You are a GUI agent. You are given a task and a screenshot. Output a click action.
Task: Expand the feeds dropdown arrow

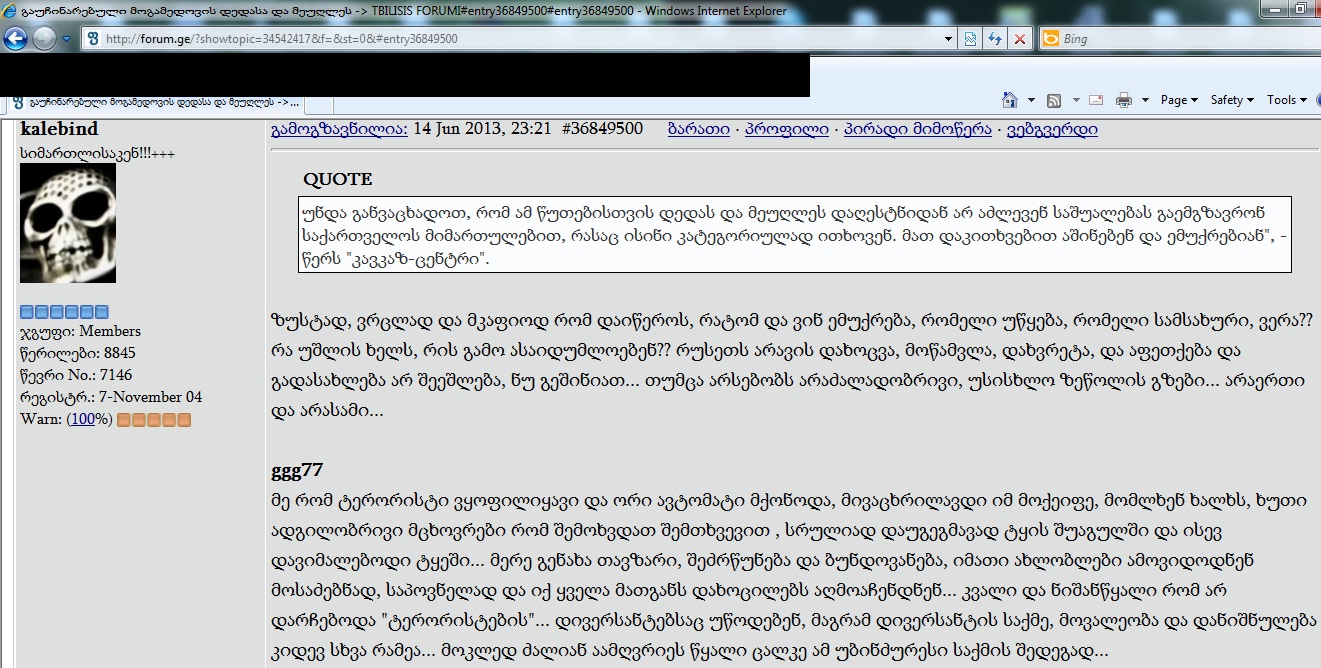click(x=1076, y=100)
